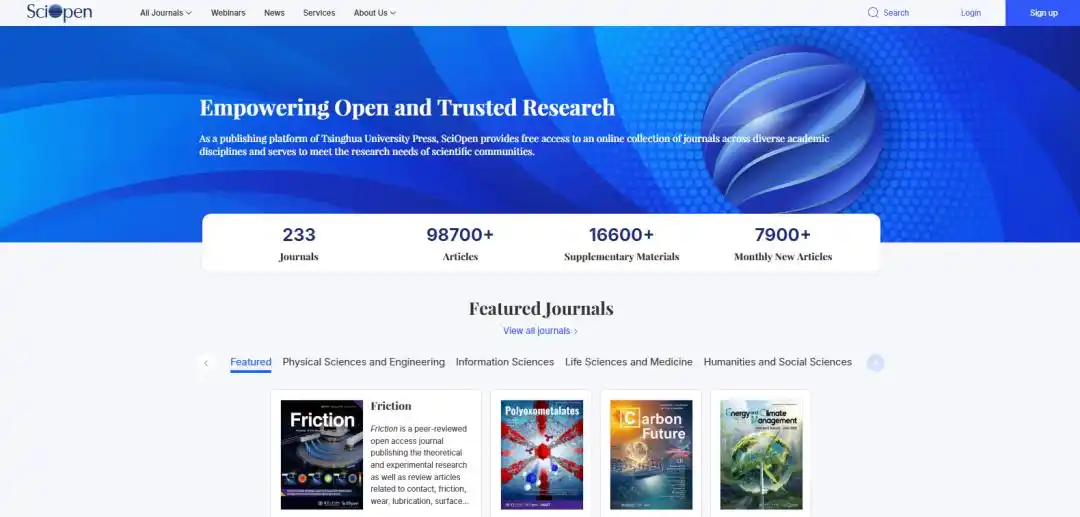The height and width of the screenshot is (517, 1080).
Task: Select the Information Sciences tab
Action: coord(505,362)
